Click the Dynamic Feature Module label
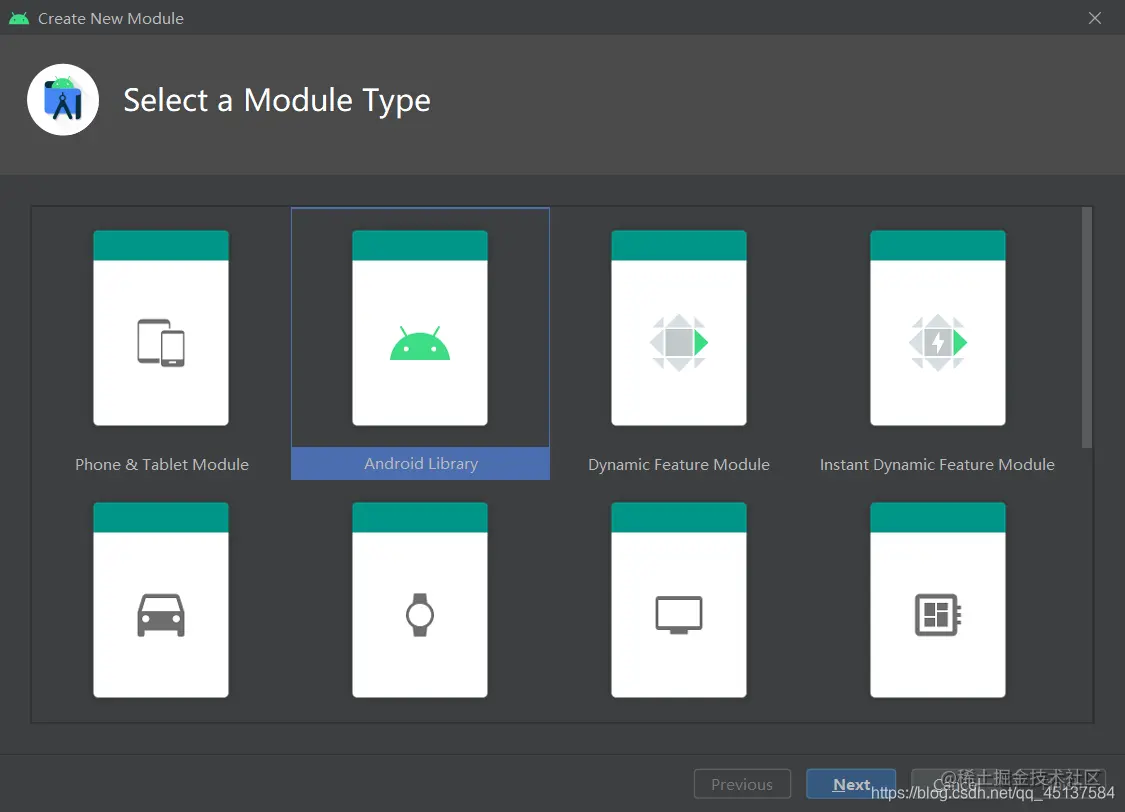This screenshot has width=1125, height=812. coord(679,464)
